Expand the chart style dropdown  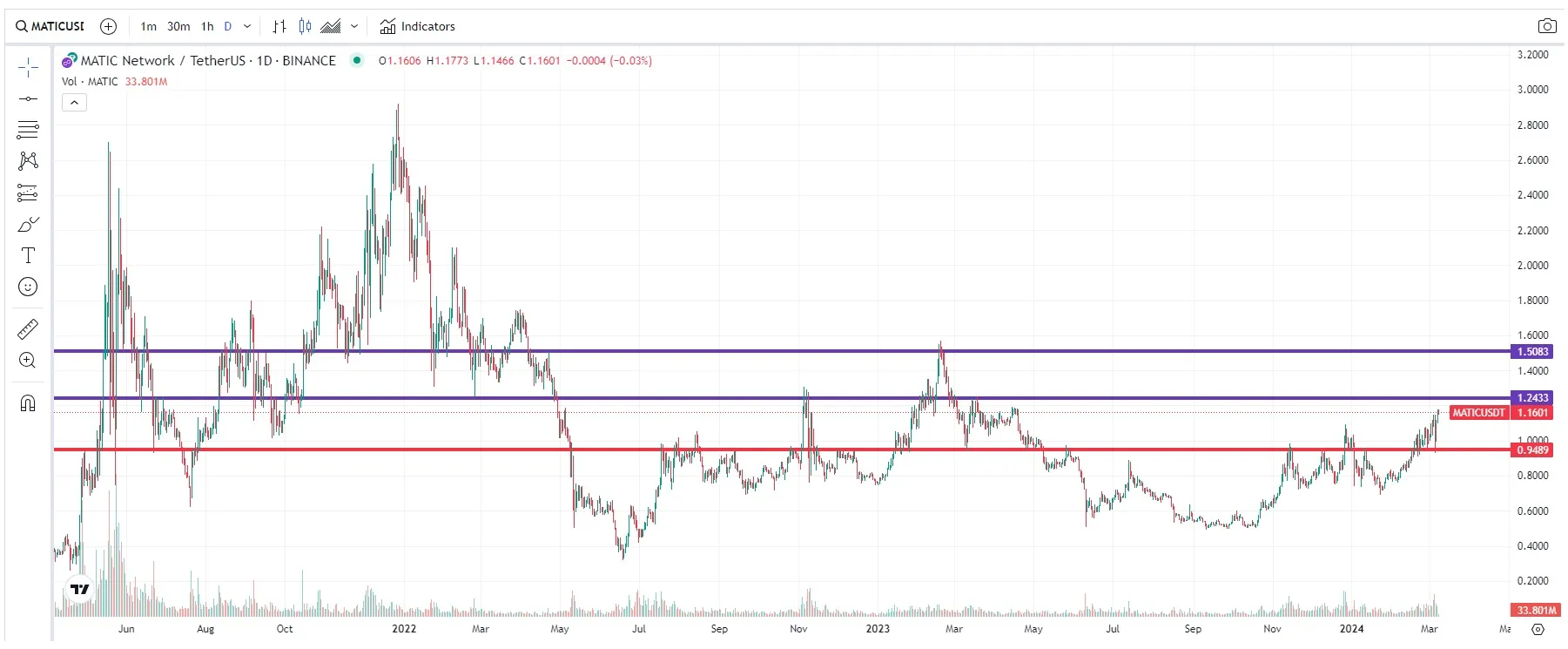tap(354, 26)
